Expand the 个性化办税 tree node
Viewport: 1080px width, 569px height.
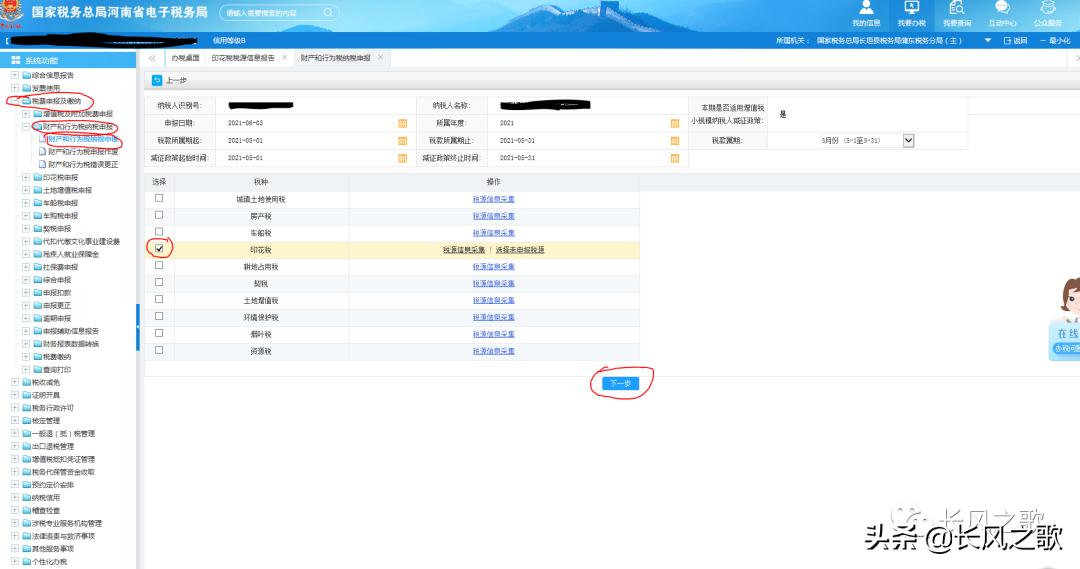pos(14,561)
